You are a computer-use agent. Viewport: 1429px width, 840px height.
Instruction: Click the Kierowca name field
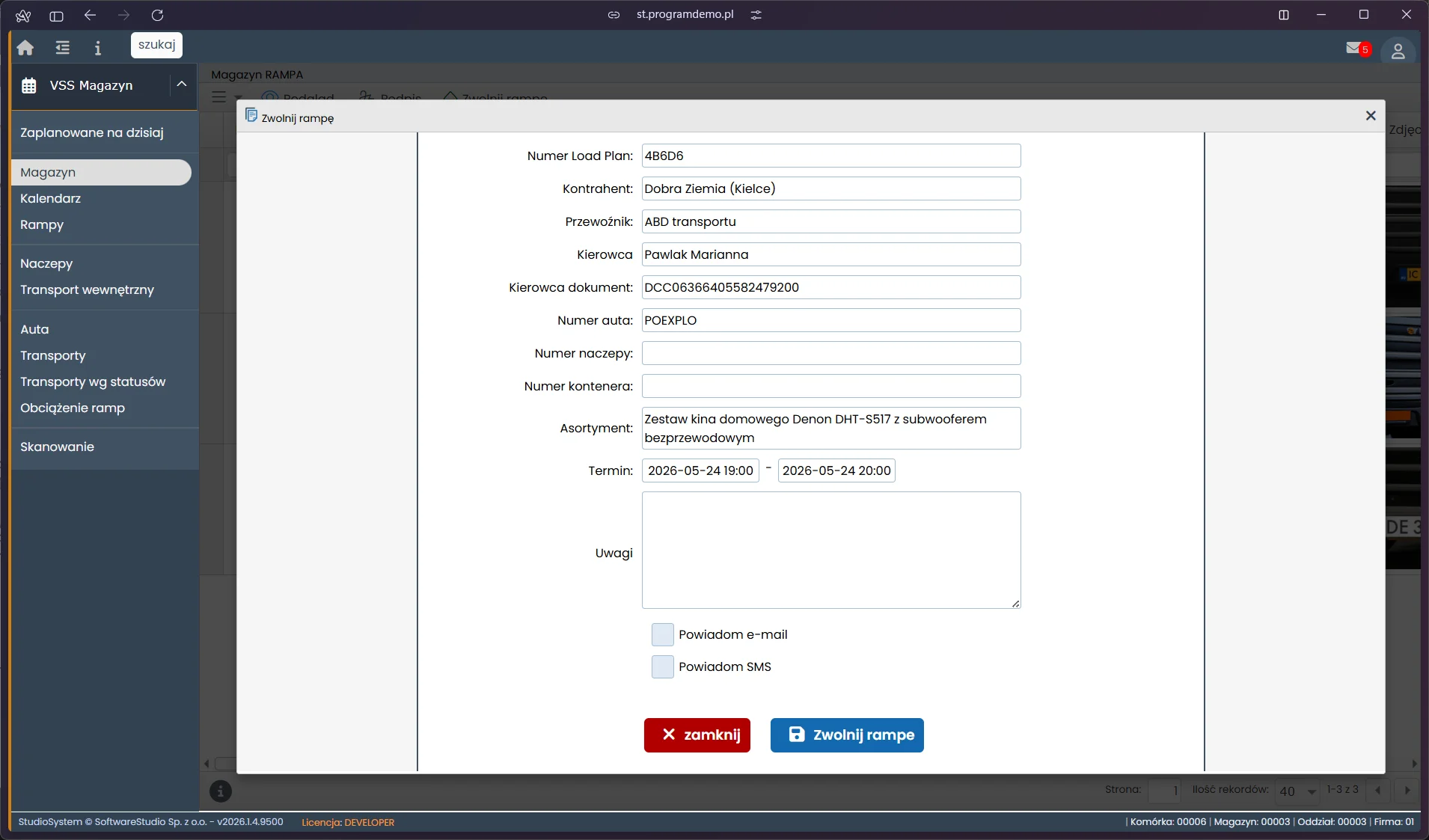click(831, 254)
